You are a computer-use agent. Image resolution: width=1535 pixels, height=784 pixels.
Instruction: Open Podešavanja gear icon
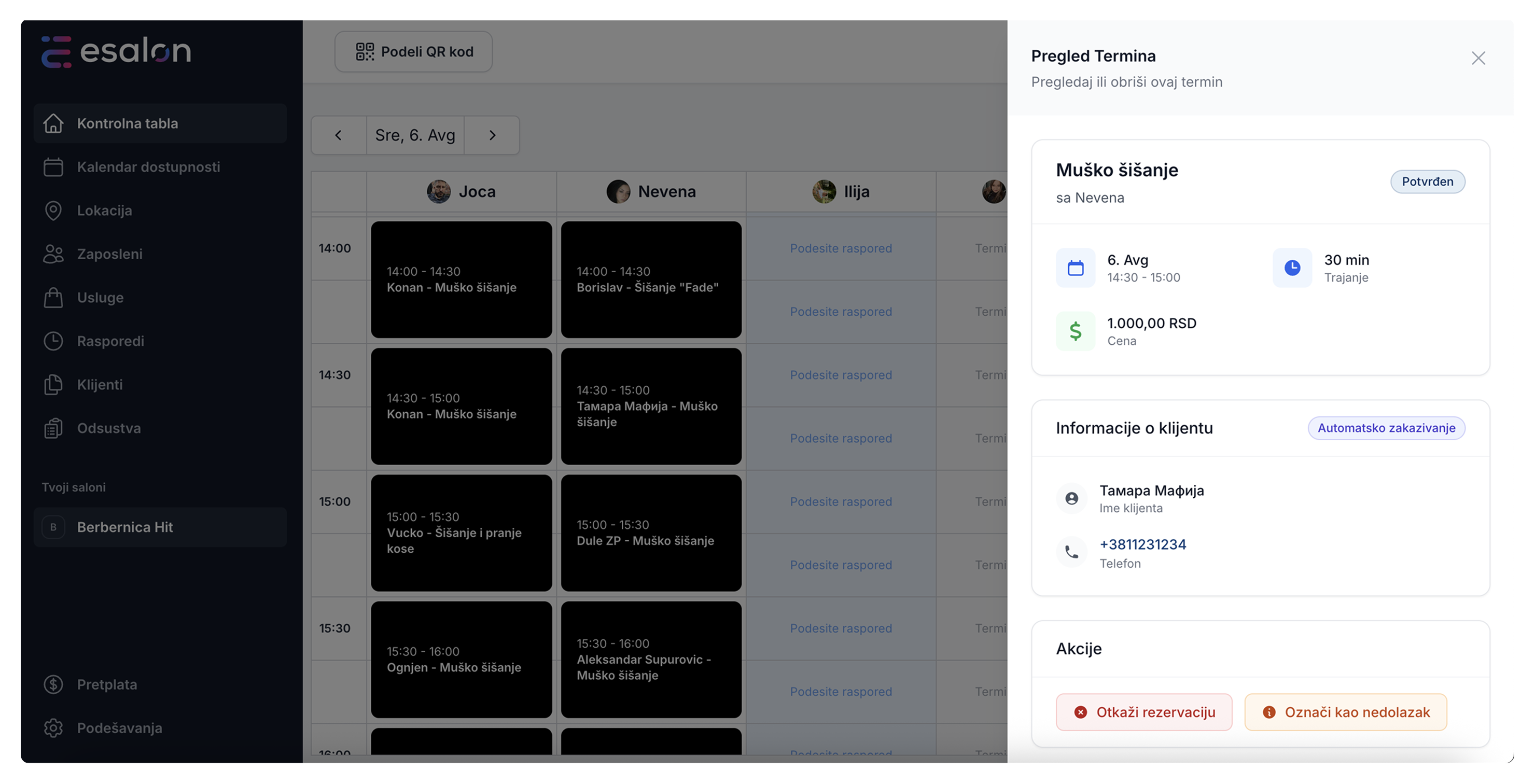pos(53,727)
